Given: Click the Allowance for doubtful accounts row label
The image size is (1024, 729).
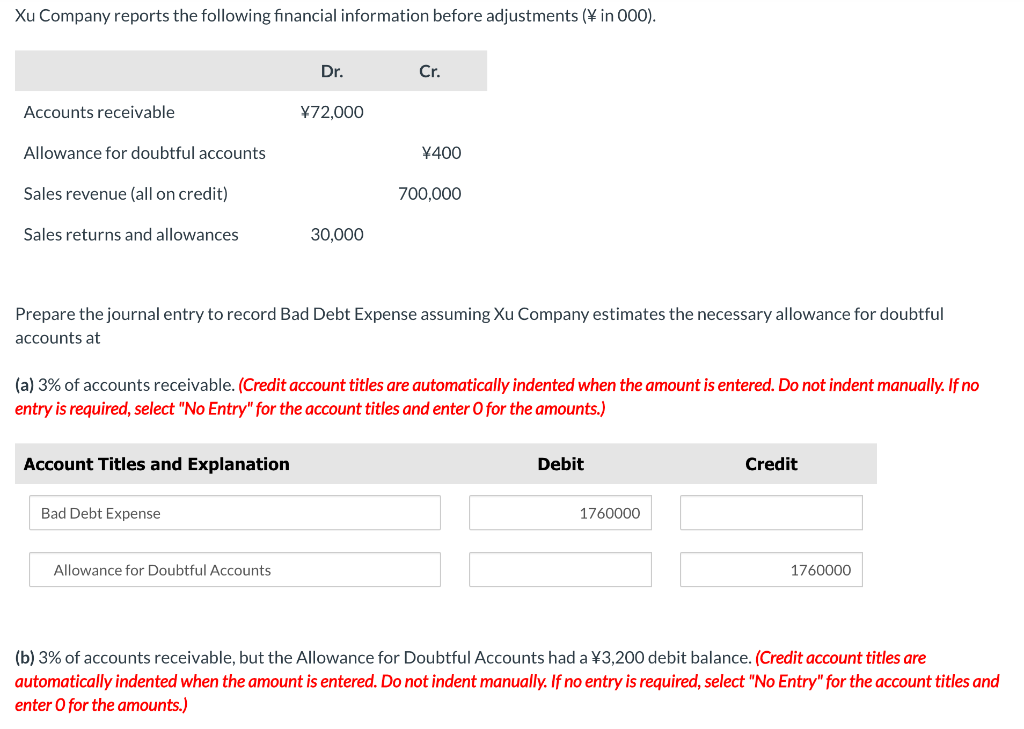Looking at the screenshot, I should (x=144, y=152).
